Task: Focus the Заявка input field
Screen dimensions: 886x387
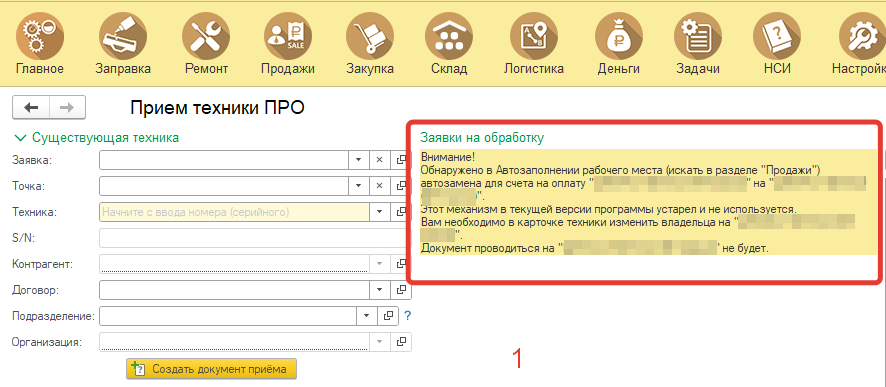Action: 223,160
